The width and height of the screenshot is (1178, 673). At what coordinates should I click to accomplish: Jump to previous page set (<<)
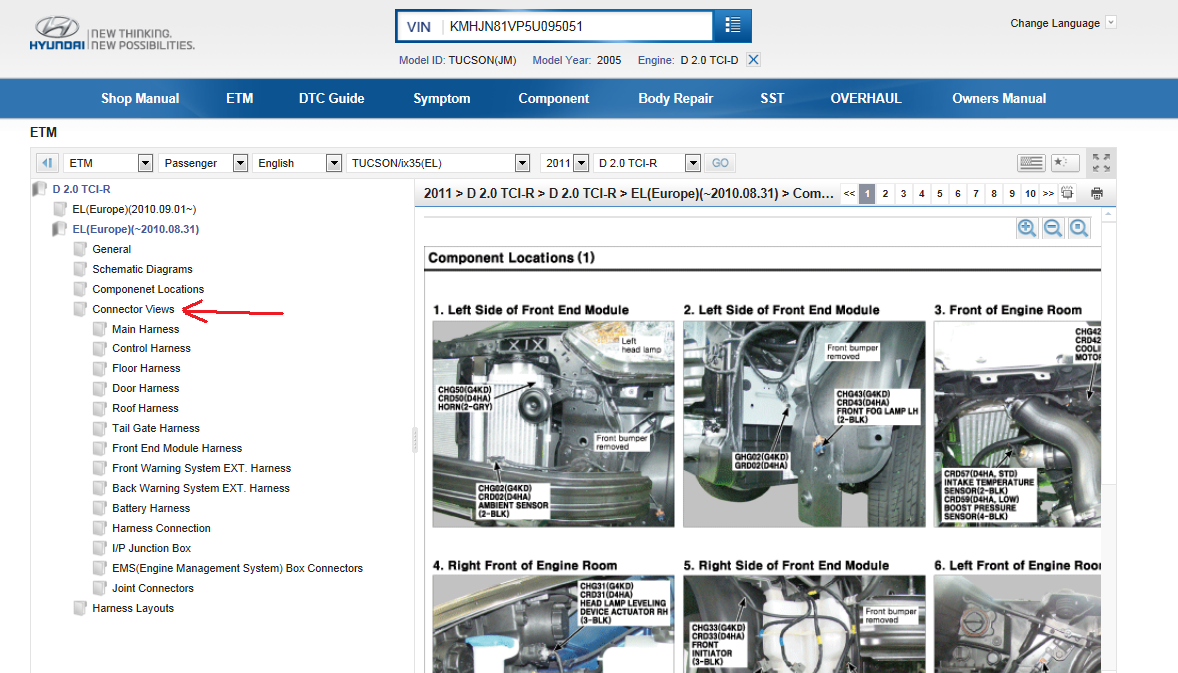pyautogui.click(x=849, y=194)
